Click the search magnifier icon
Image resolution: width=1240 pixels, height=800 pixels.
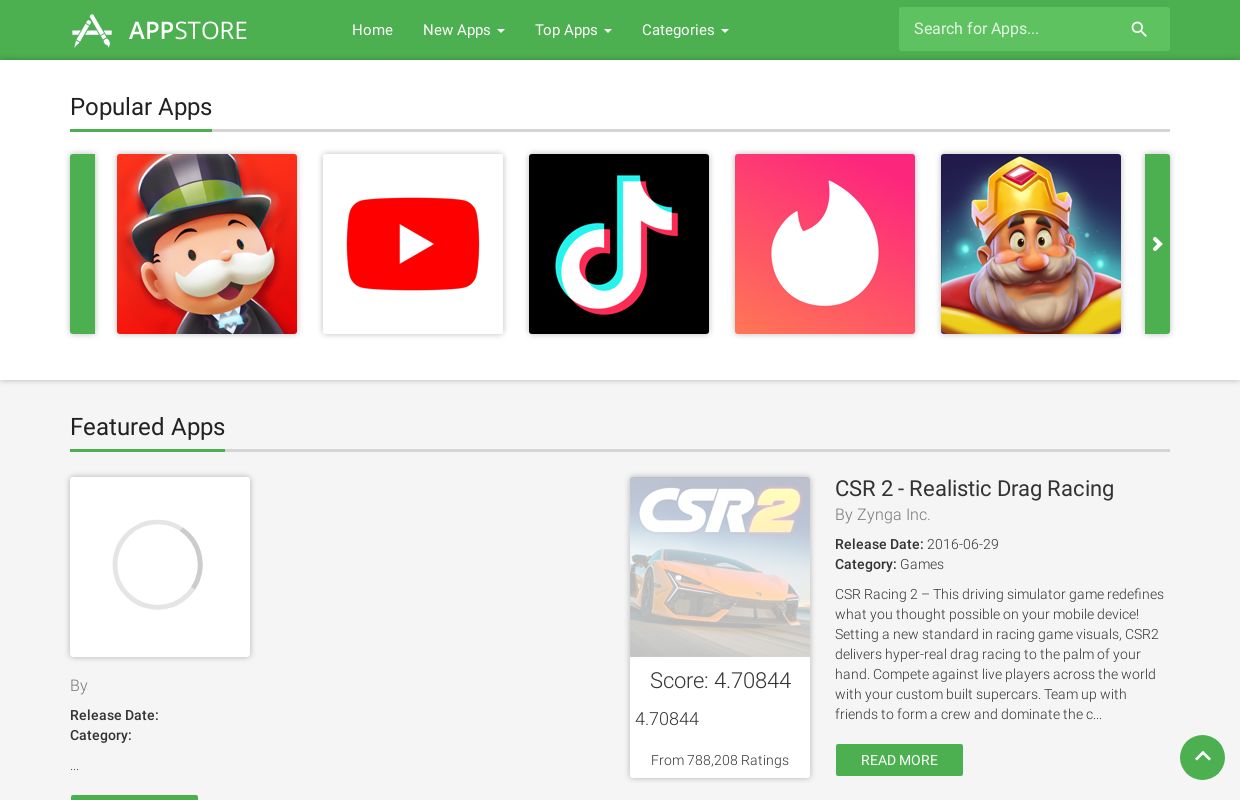tap(1139, 29)
